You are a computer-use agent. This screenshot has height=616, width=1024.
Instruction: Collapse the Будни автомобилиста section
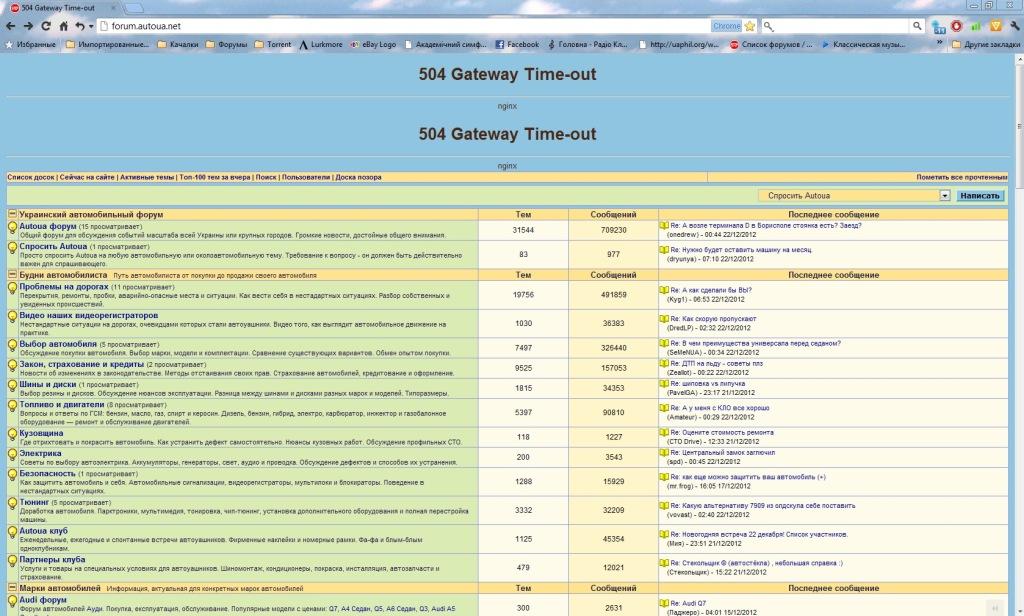click(x=12, y=274)
